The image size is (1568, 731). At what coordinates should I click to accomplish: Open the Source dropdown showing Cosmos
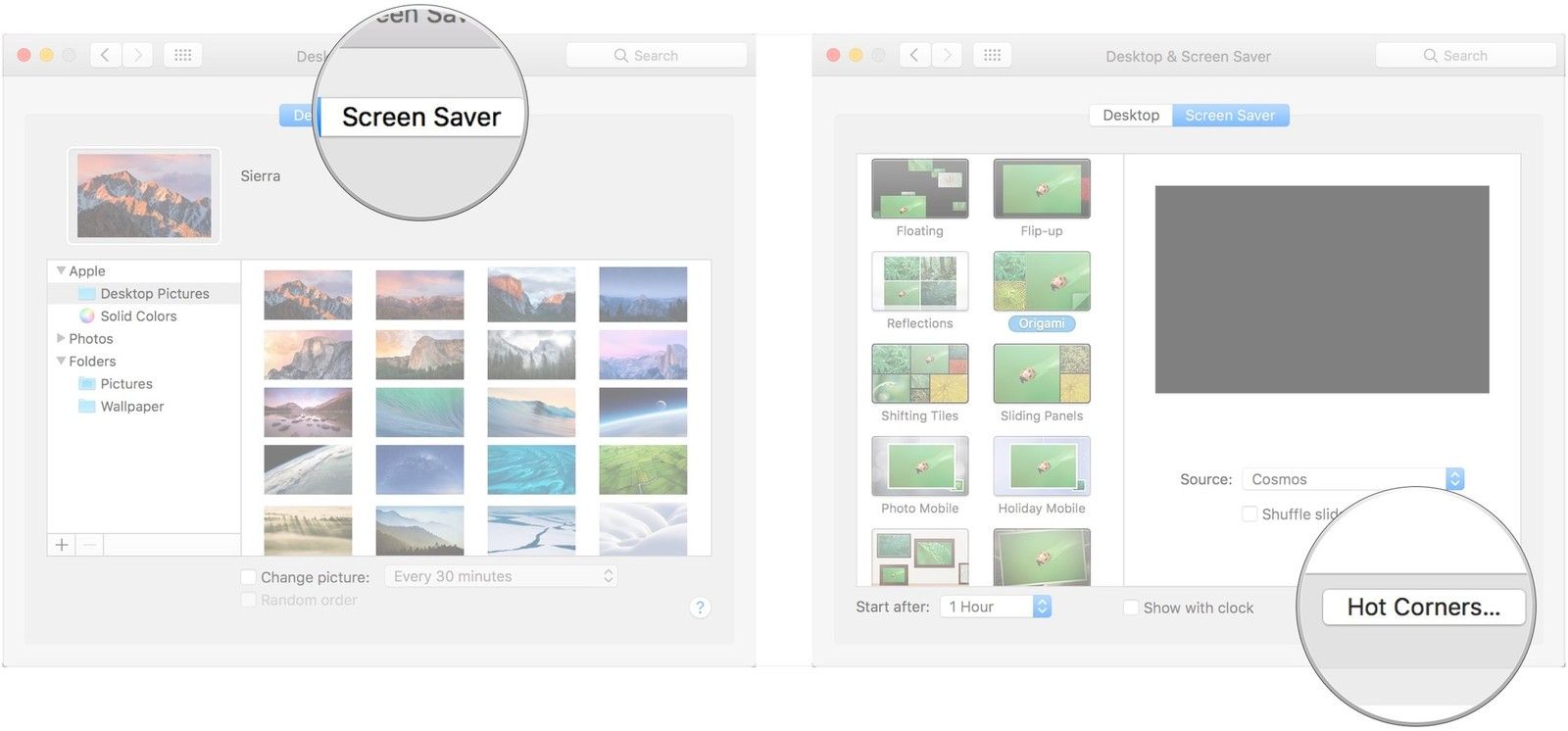pyautogui.click(x=1352, y=479)
